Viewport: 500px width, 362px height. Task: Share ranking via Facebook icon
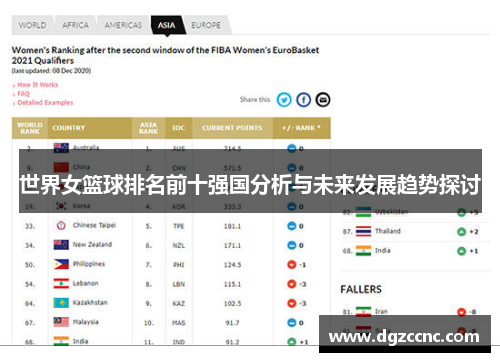[303, 100]
